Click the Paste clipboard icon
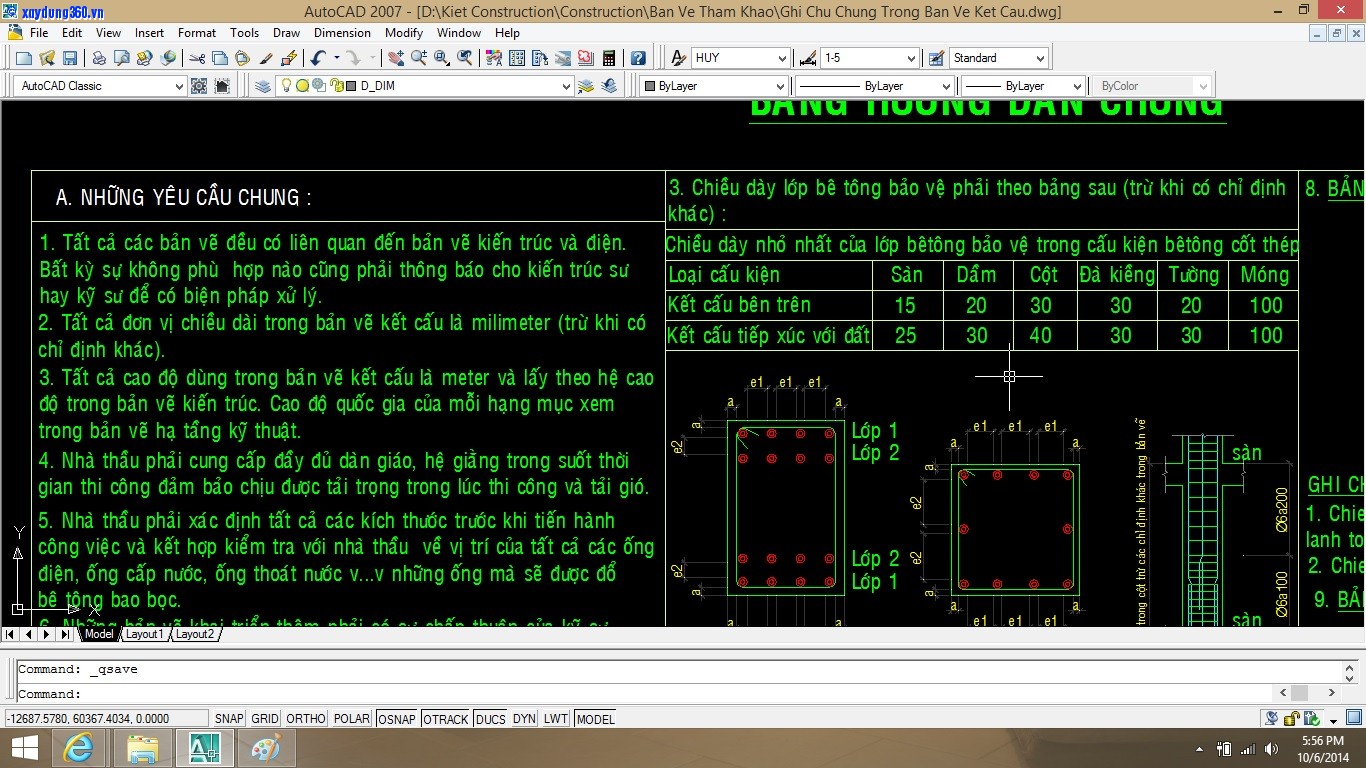 pyautogui.click(x=242, y=58)
